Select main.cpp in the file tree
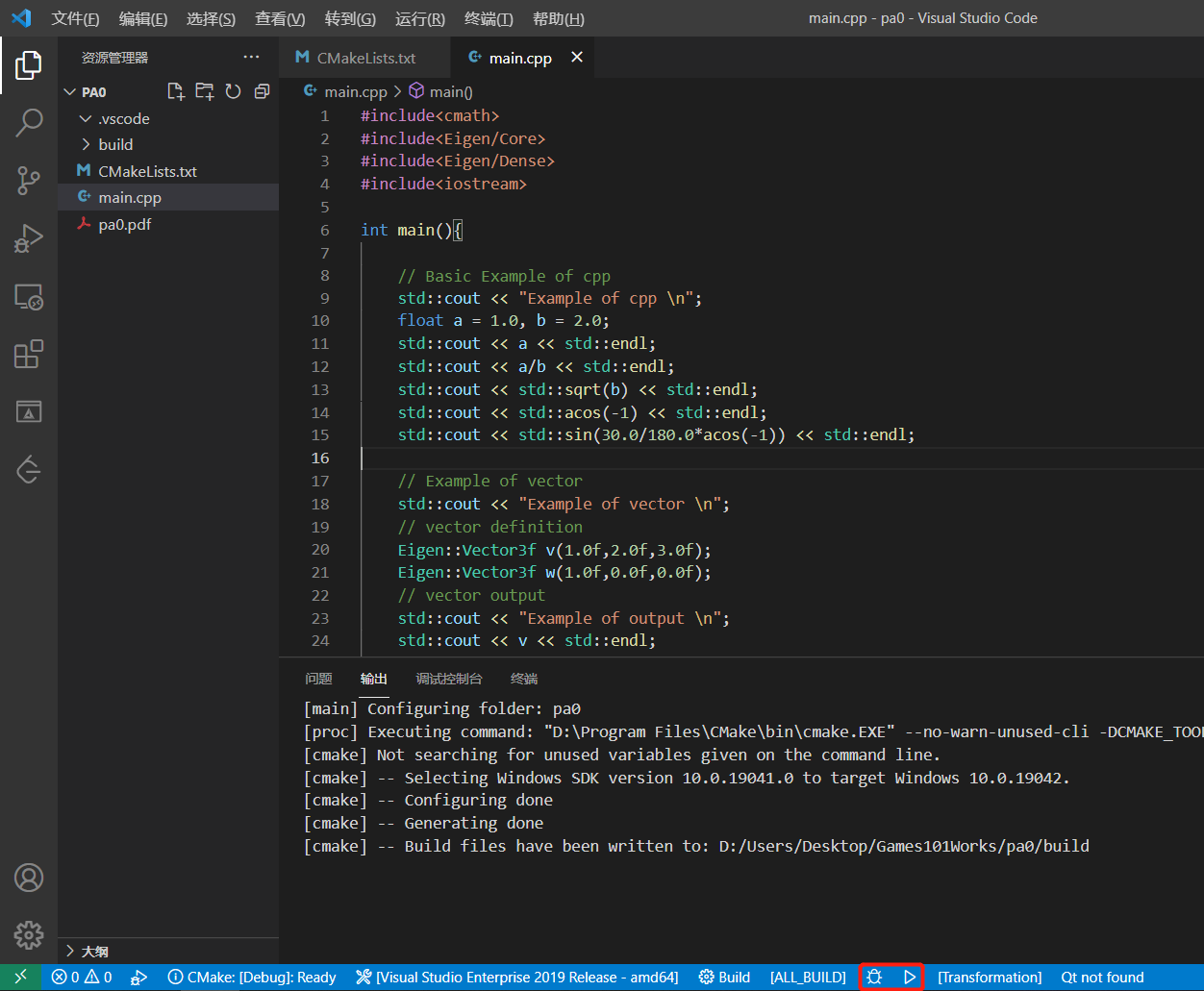Image resolution: width=1204 pixels, height=991 pixels. coord(168,197)
